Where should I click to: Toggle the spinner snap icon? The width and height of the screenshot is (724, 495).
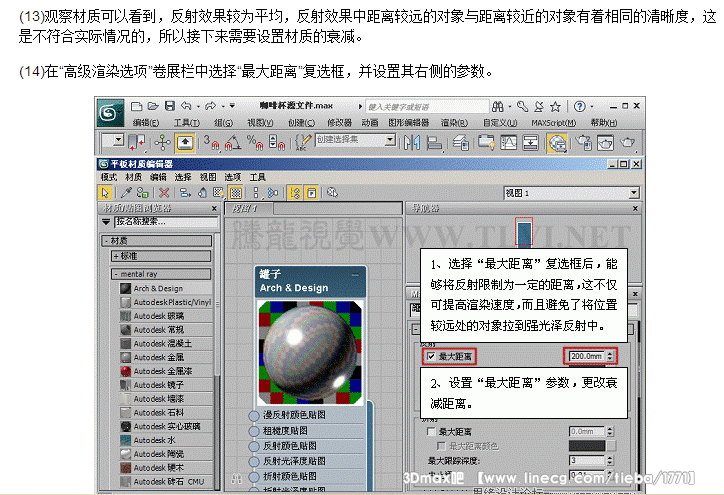pyautogui.click(x=277, y=142)
